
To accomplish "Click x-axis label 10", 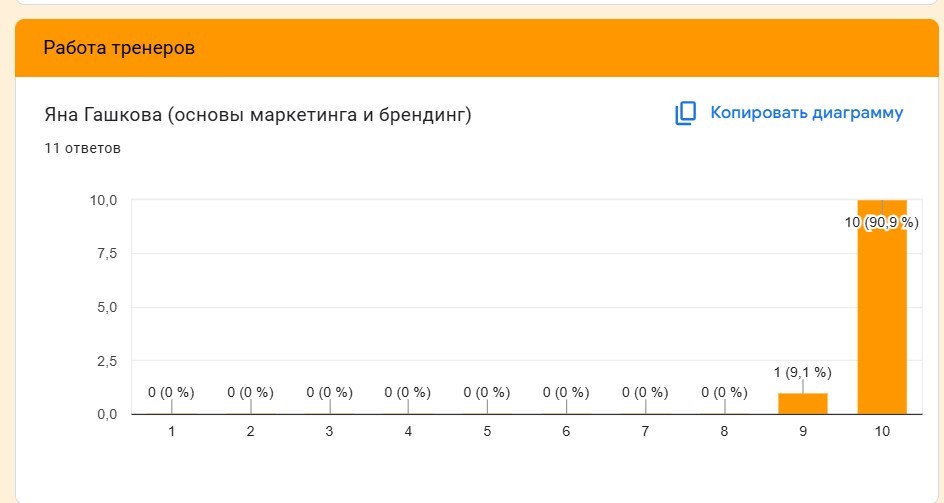I will coord(882,431).
